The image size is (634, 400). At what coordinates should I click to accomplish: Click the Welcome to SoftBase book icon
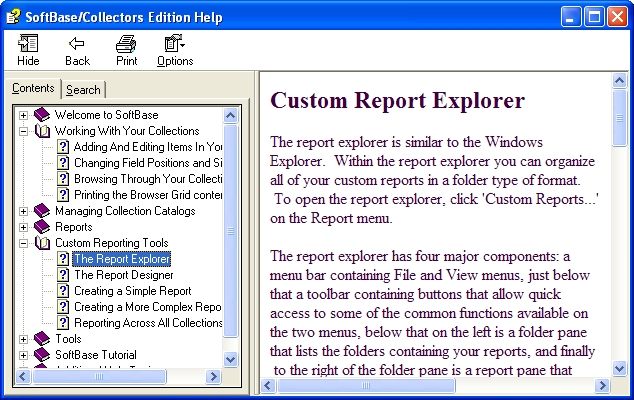pyautogui.click(x=42, y=115)
